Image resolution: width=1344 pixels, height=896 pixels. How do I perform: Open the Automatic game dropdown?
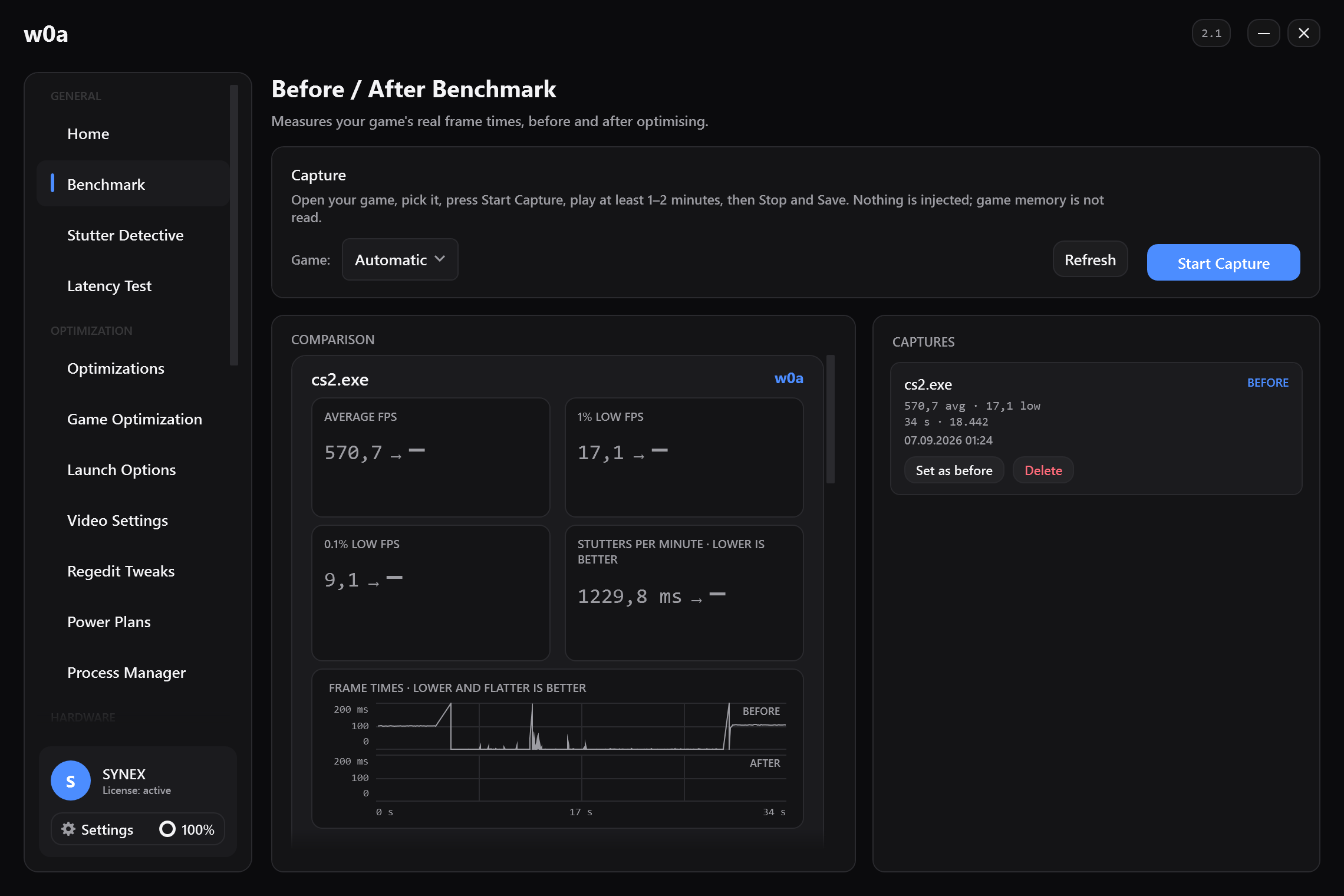click(400, 259)
